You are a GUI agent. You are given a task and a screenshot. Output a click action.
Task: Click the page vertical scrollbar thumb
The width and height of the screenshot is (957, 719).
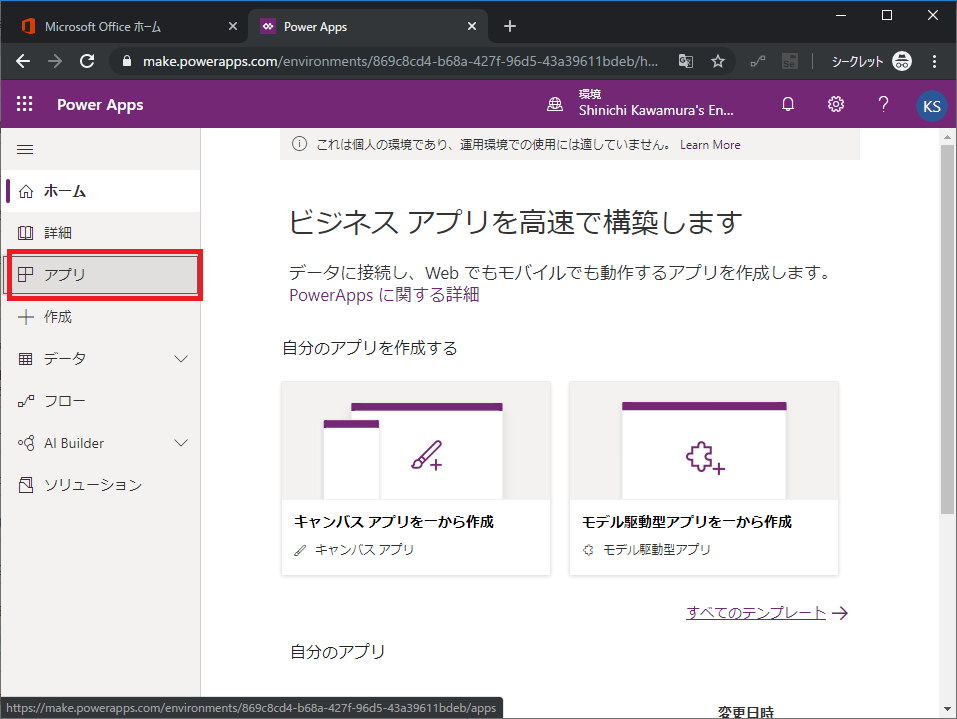pos(947,328)
